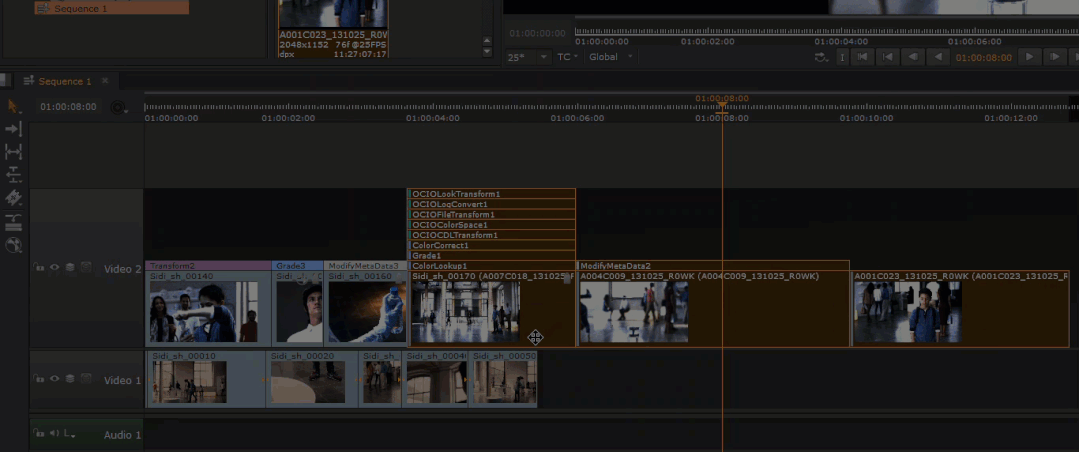Screen dimensions: 1079x452
Task: Jump to first frame in viewer controls
Action: pos(863,57)
